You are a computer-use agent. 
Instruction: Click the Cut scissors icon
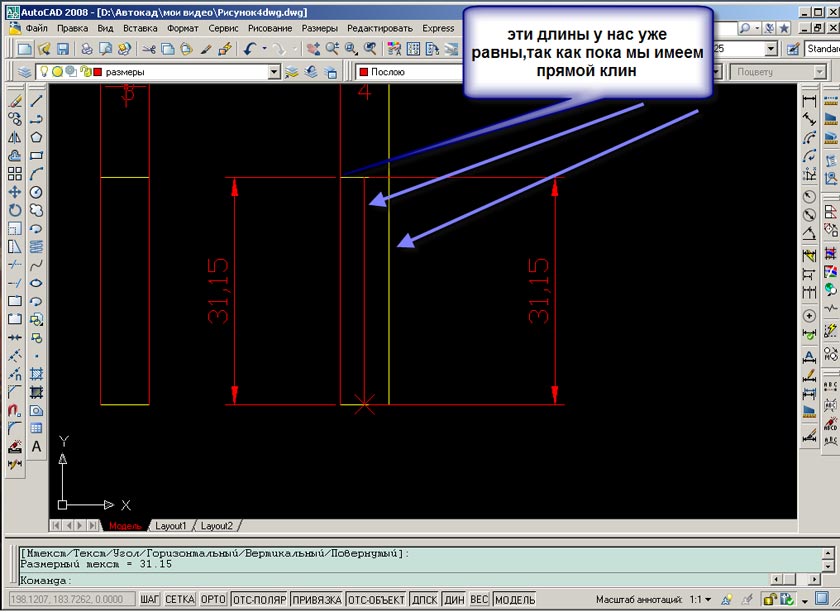150,49
